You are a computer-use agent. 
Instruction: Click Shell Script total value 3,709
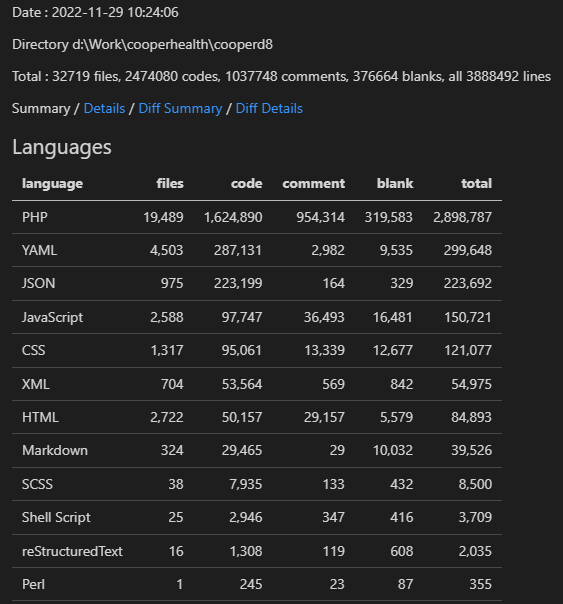pyautogui.click(x=475, y=517)
